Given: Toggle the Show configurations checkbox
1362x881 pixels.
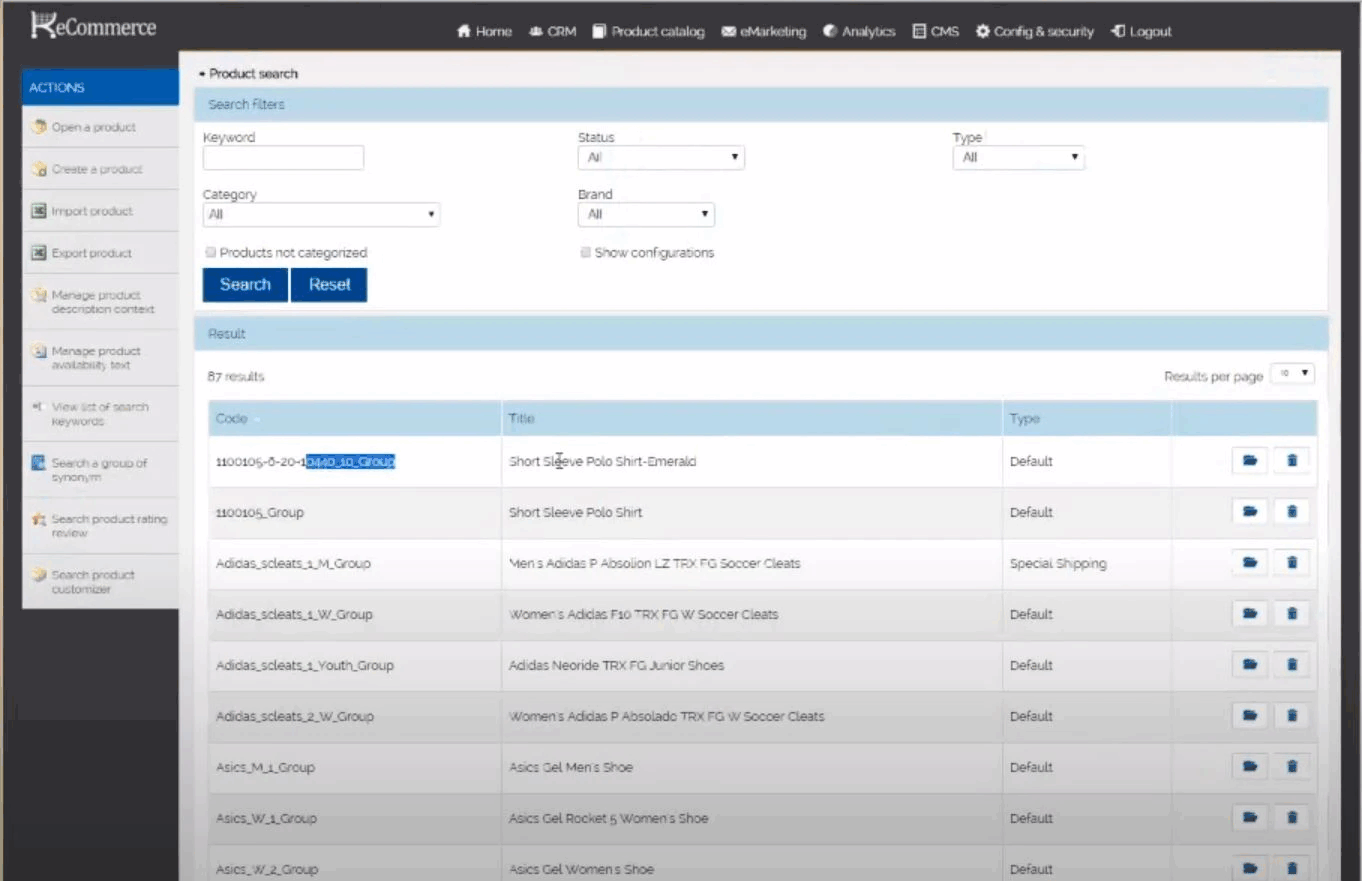Looking at the screenshot, I should [585, 253].
